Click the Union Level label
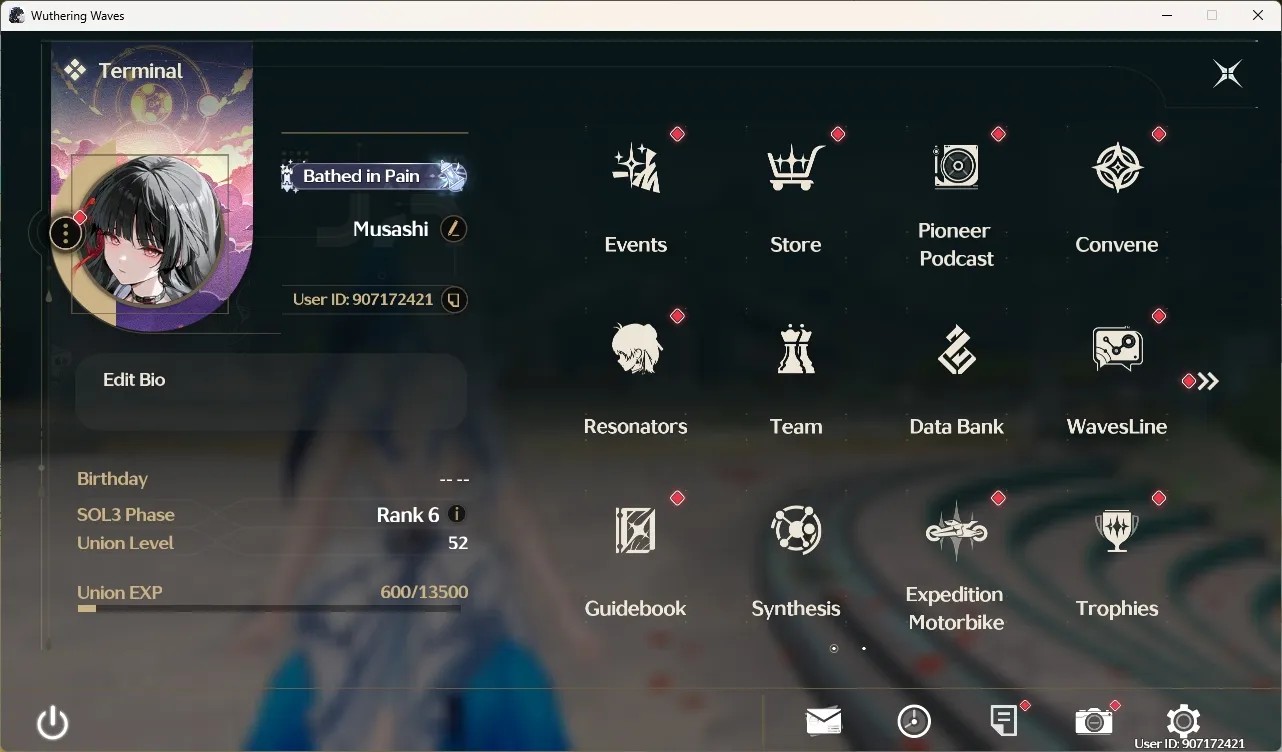The image size is (1282, 752). (126, 543)
